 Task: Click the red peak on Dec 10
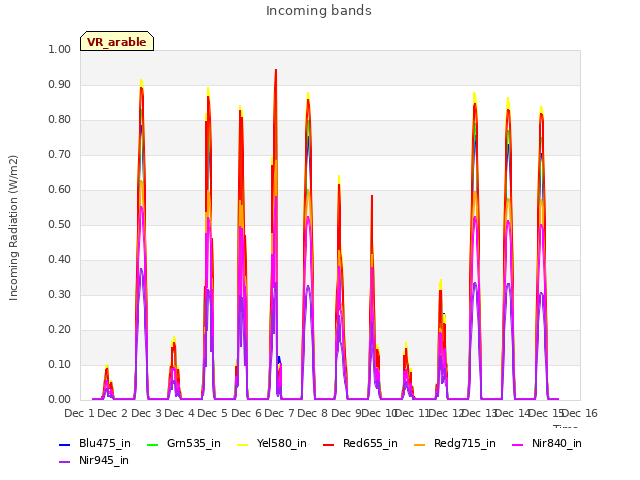372,197
